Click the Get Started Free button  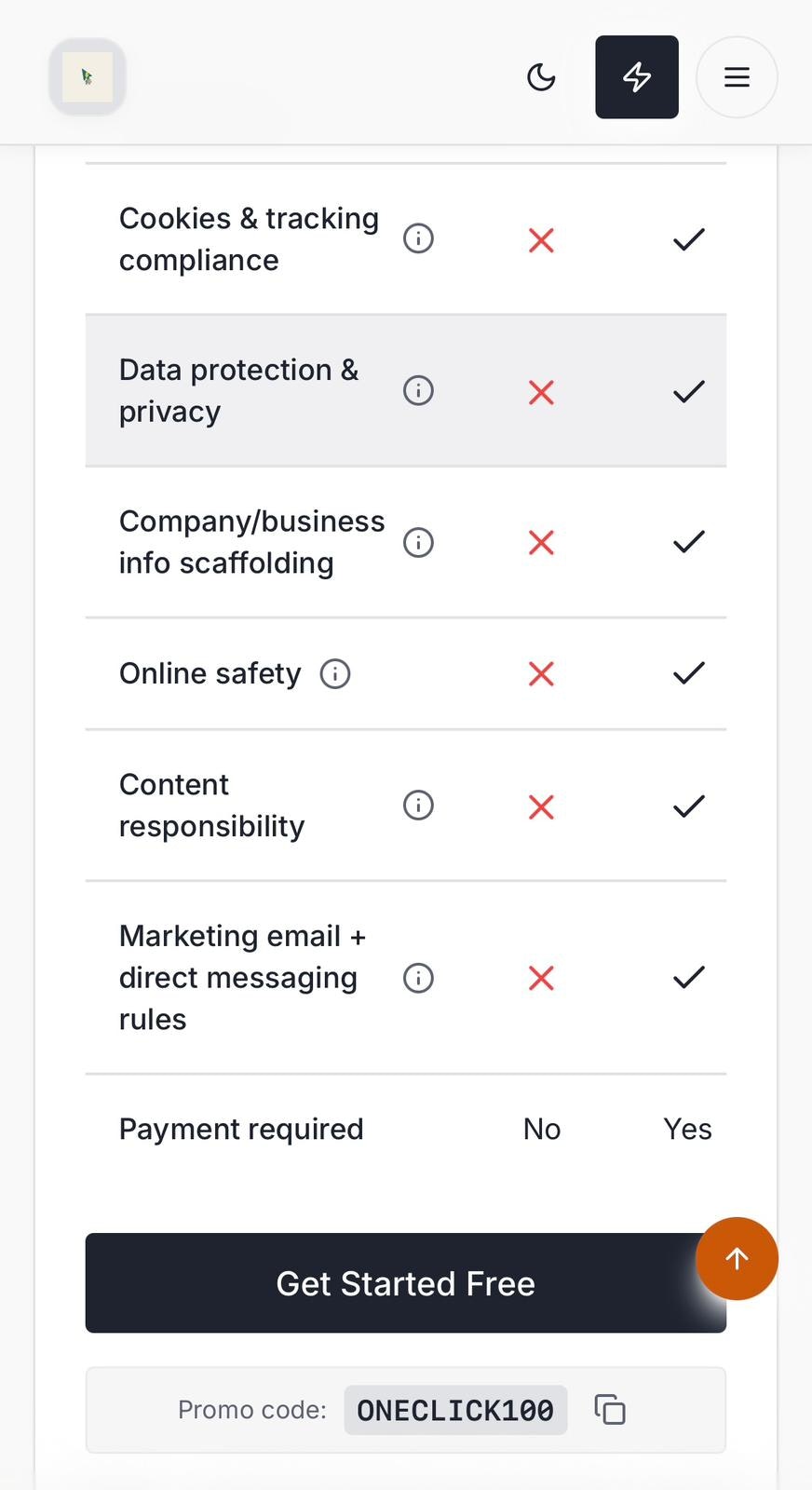pyautogui.click(x=405, y=1283)
